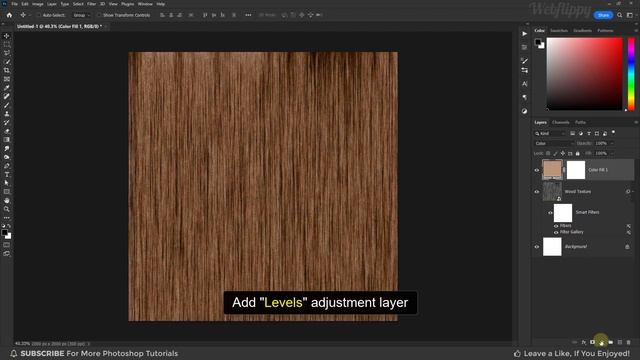The width and height of the screenshot is (640, 360).
Task: Click the layer style fx icon
Action: pyautogui.click(x=584, y=342)
